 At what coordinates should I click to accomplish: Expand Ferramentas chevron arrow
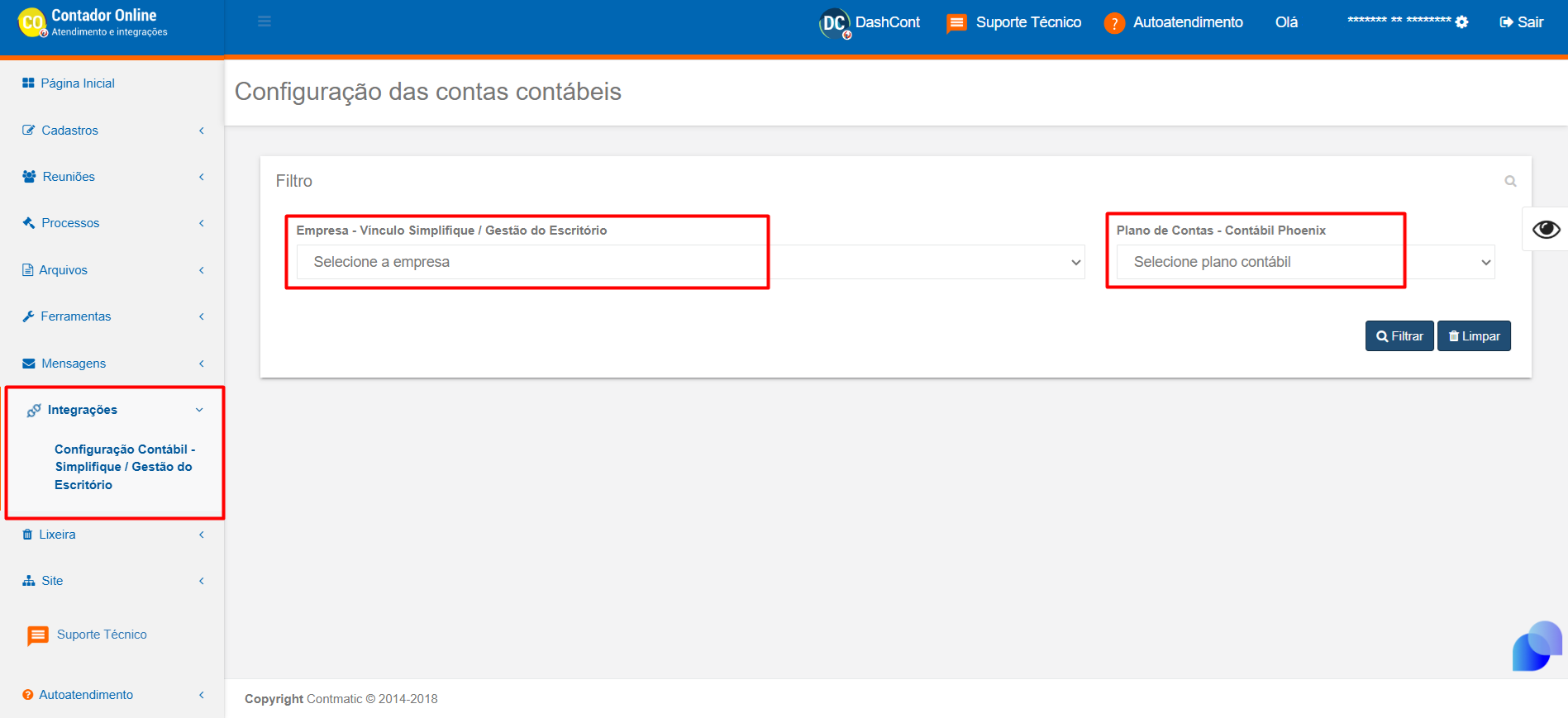click(x=201, y=316)
